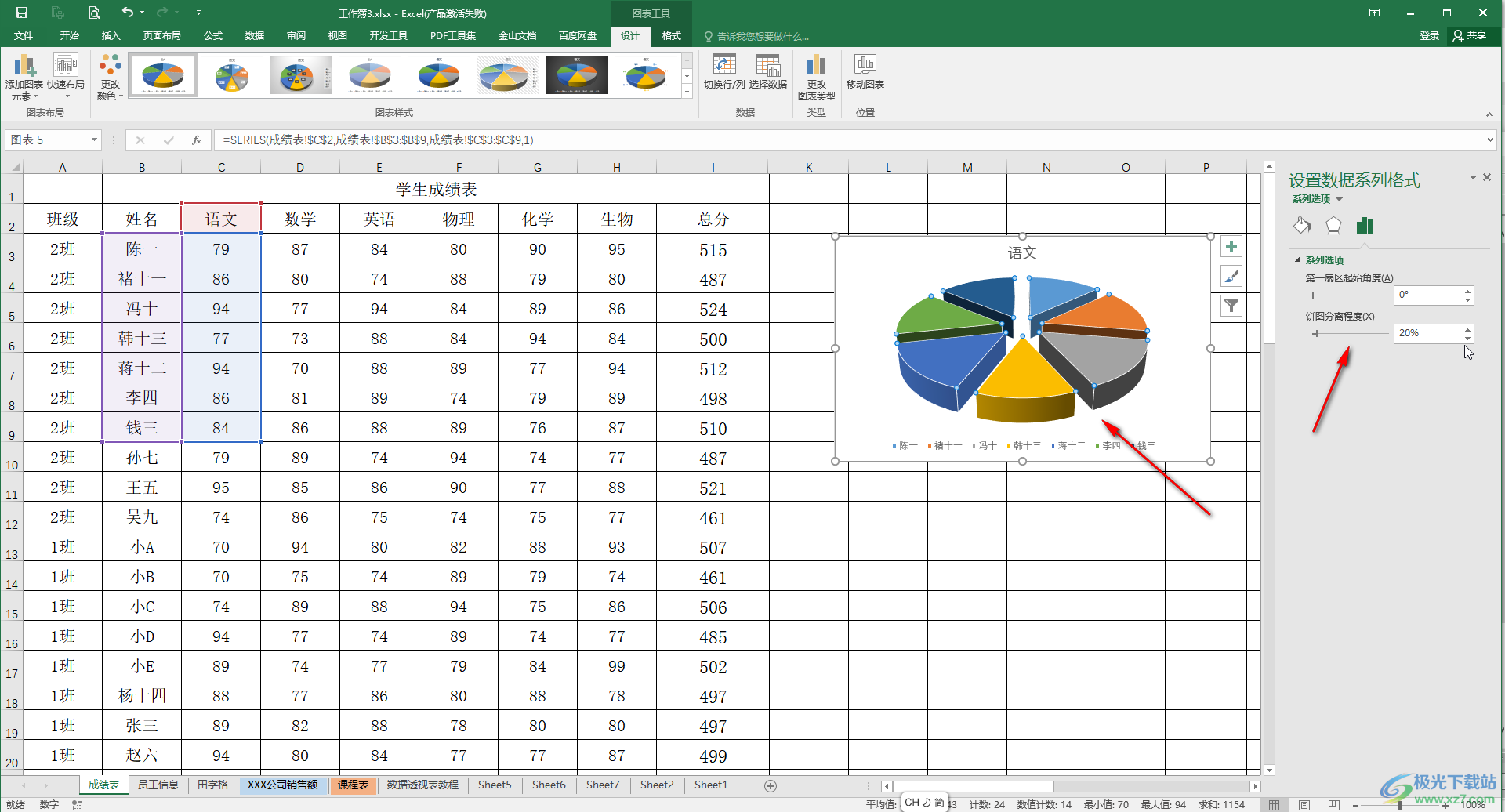Close the 设置数据系列格式 pane

coord(1487,178)
